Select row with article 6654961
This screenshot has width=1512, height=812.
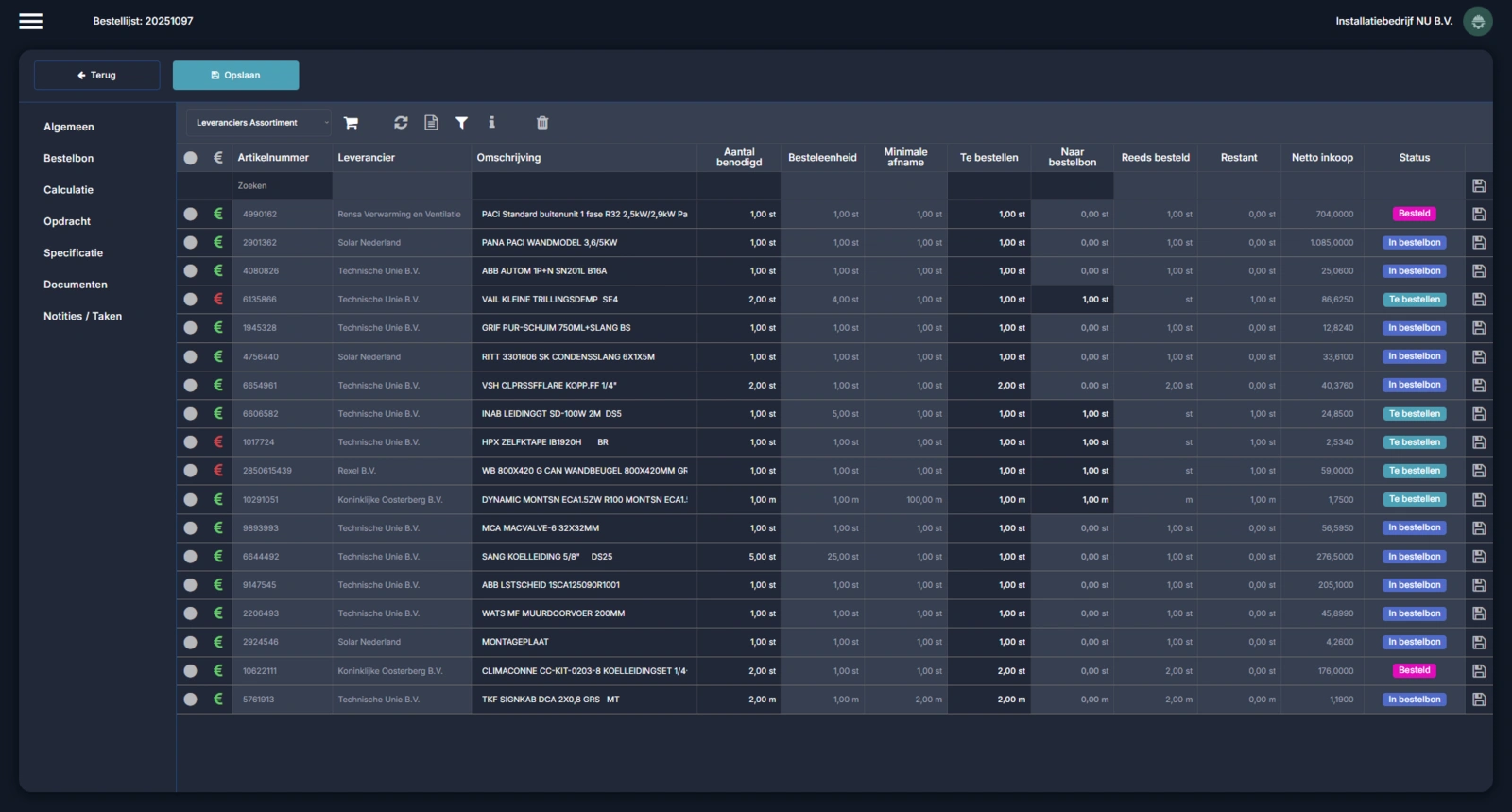191,386
